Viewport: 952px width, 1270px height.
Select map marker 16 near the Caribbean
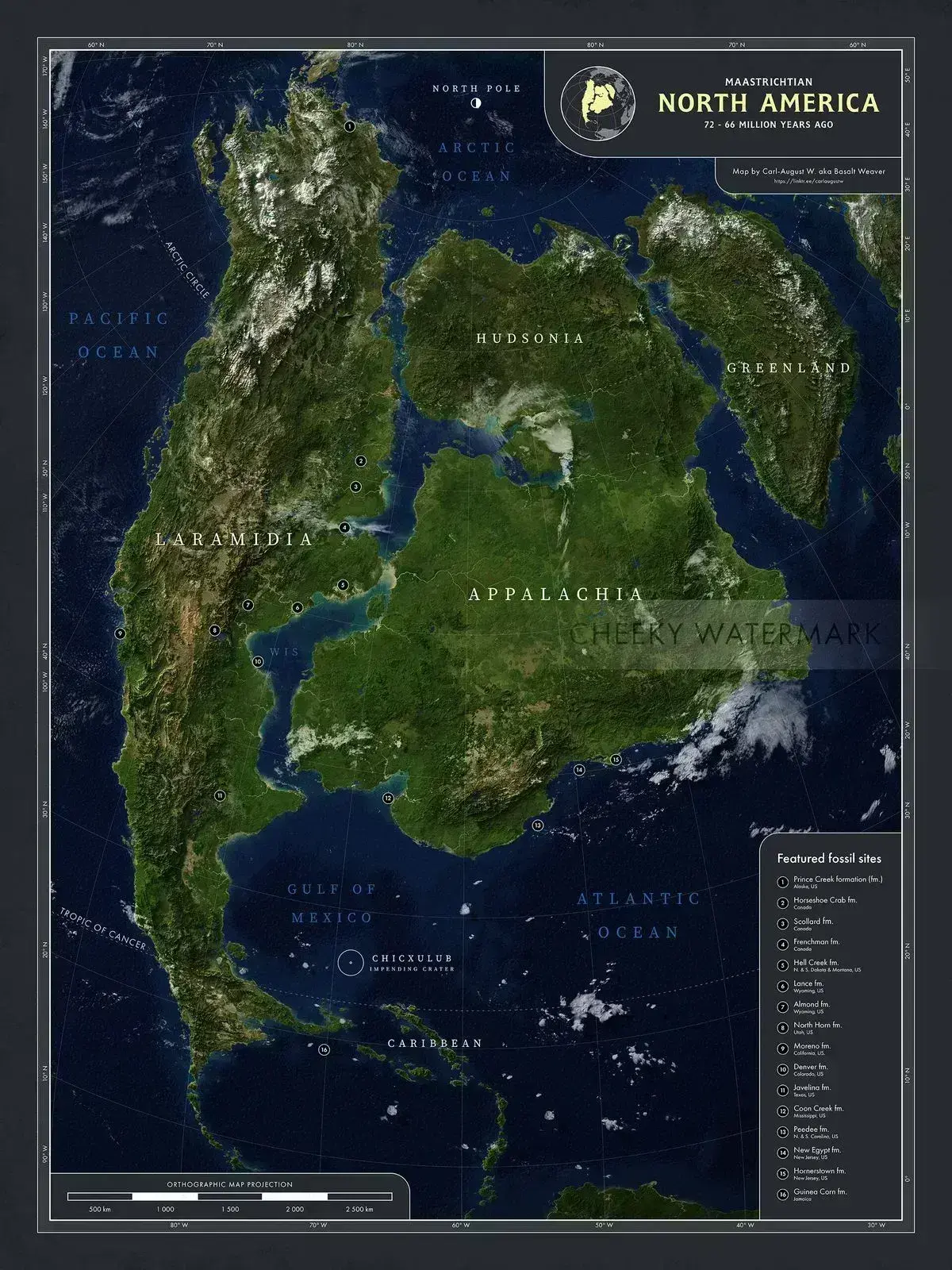coord(324,1049)
